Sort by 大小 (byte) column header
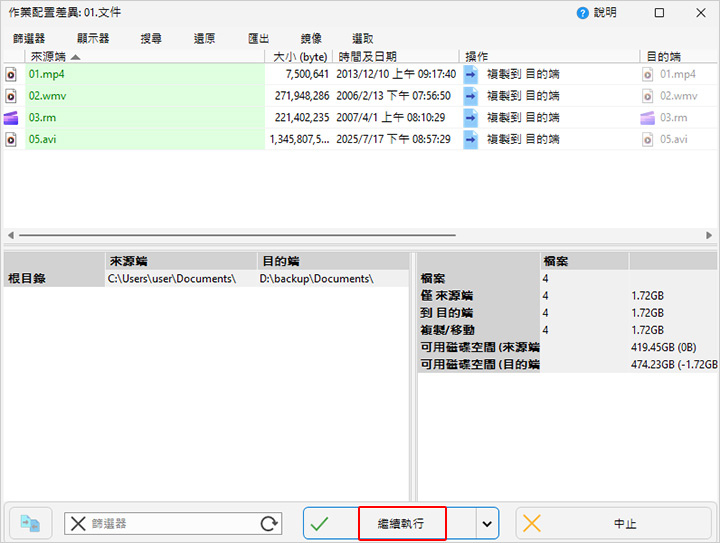 click(x=299, y=56)
